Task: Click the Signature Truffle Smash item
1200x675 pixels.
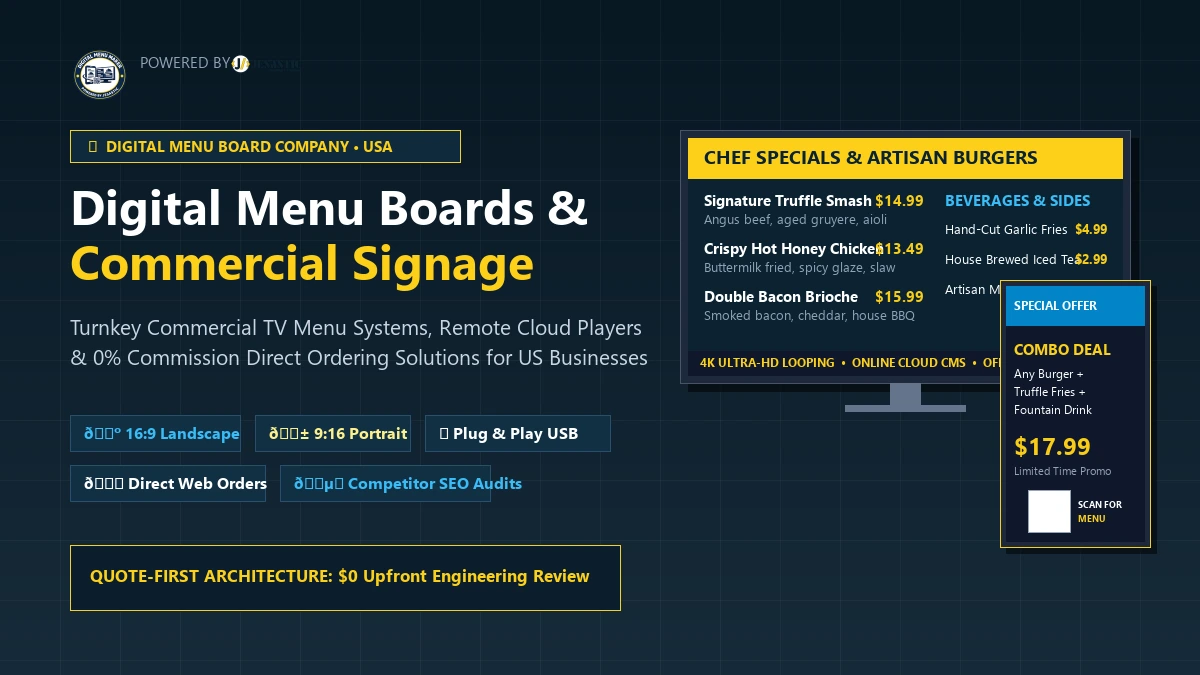Action: 788,201
